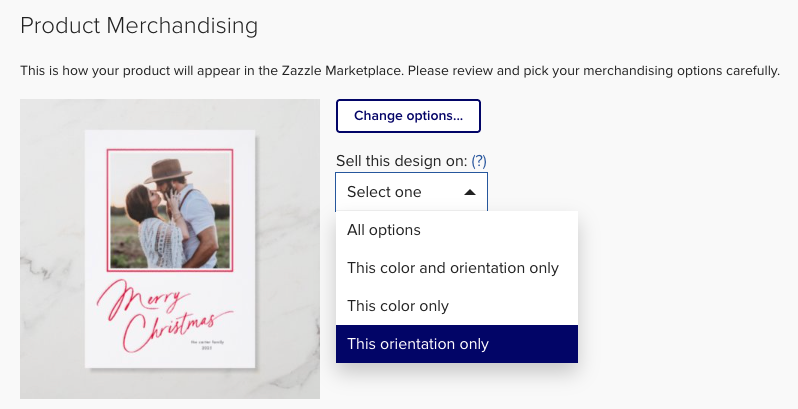The height and width of the screenshot is (409, 798).
Task: Click the Product Merchandising heading
Action: (x=139, y=25)
